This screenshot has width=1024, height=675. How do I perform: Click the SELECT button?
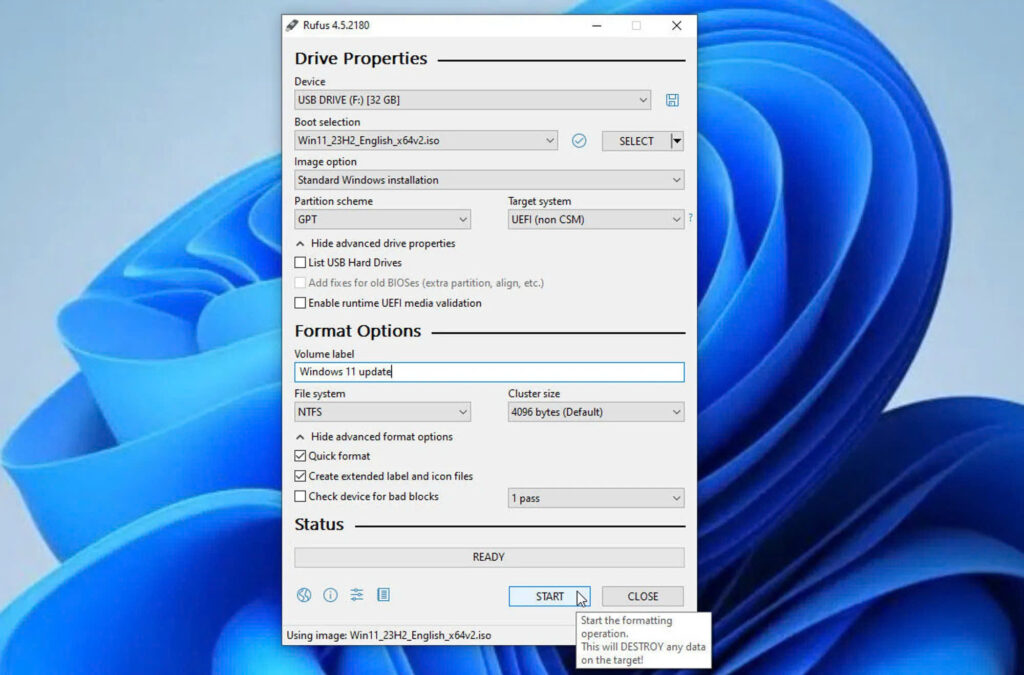point(636,141)
